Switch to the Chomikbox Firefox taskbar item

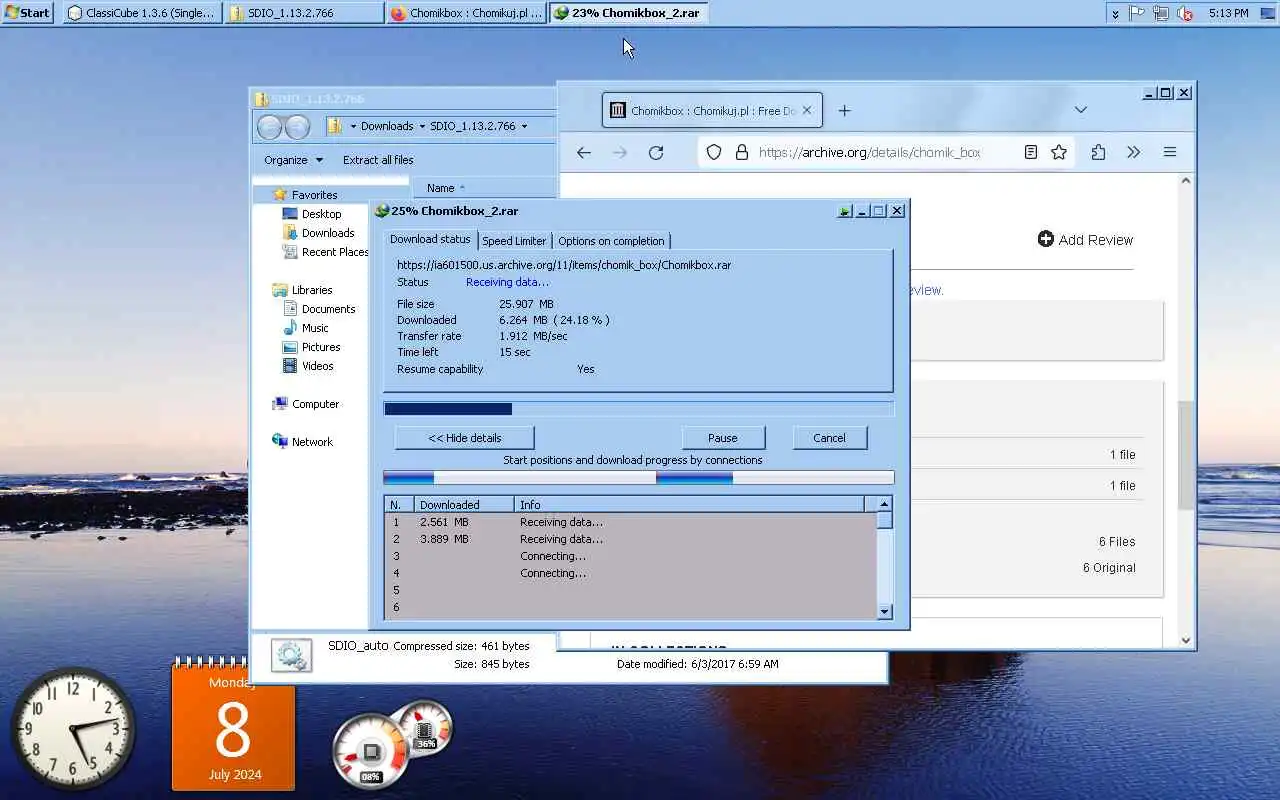pos(466,13)
